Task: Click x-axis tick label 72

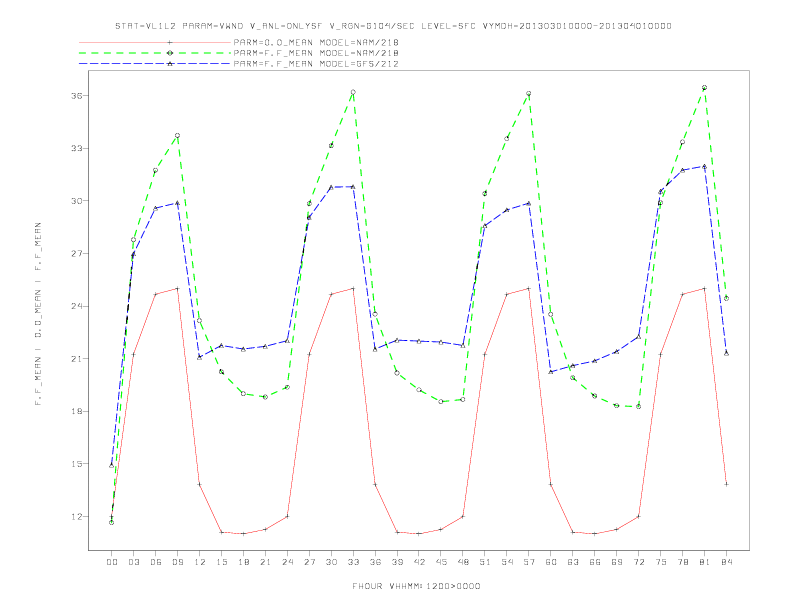Action: [x=639, y=562]
